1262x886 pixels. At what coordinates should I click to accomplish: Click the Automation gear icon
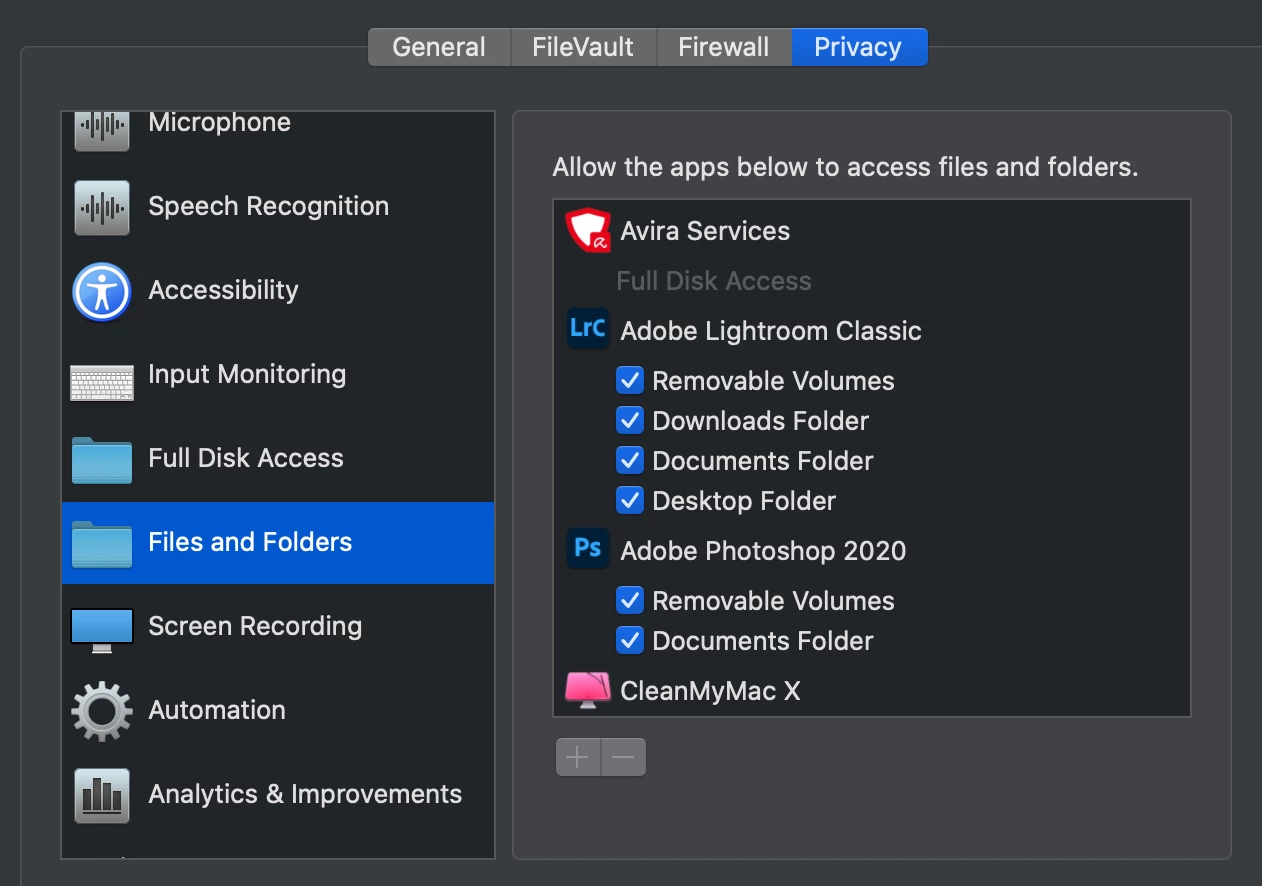coord(102,711)
